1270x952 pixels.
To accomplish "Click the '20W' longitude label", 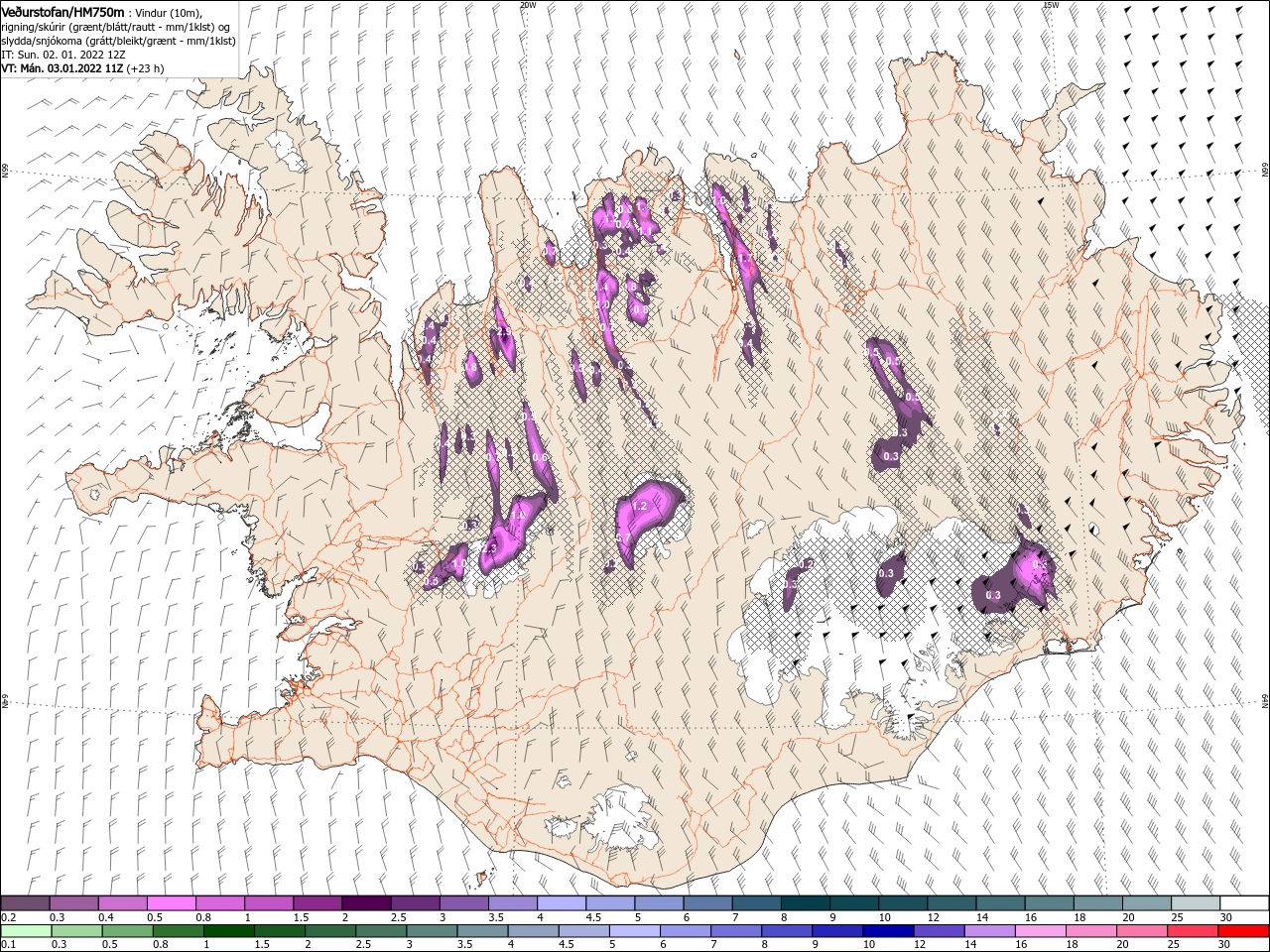I will pyautogui.click(x=528, y=5).
